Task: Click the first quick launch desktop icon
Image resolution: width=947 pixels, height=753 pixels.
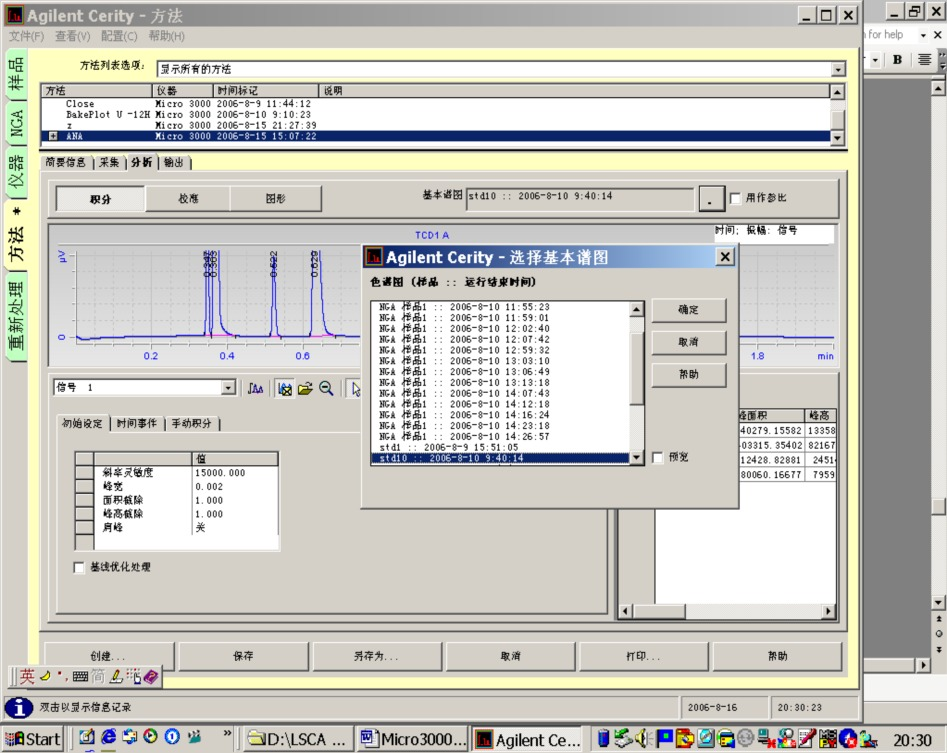Action: tap(87, 737)
